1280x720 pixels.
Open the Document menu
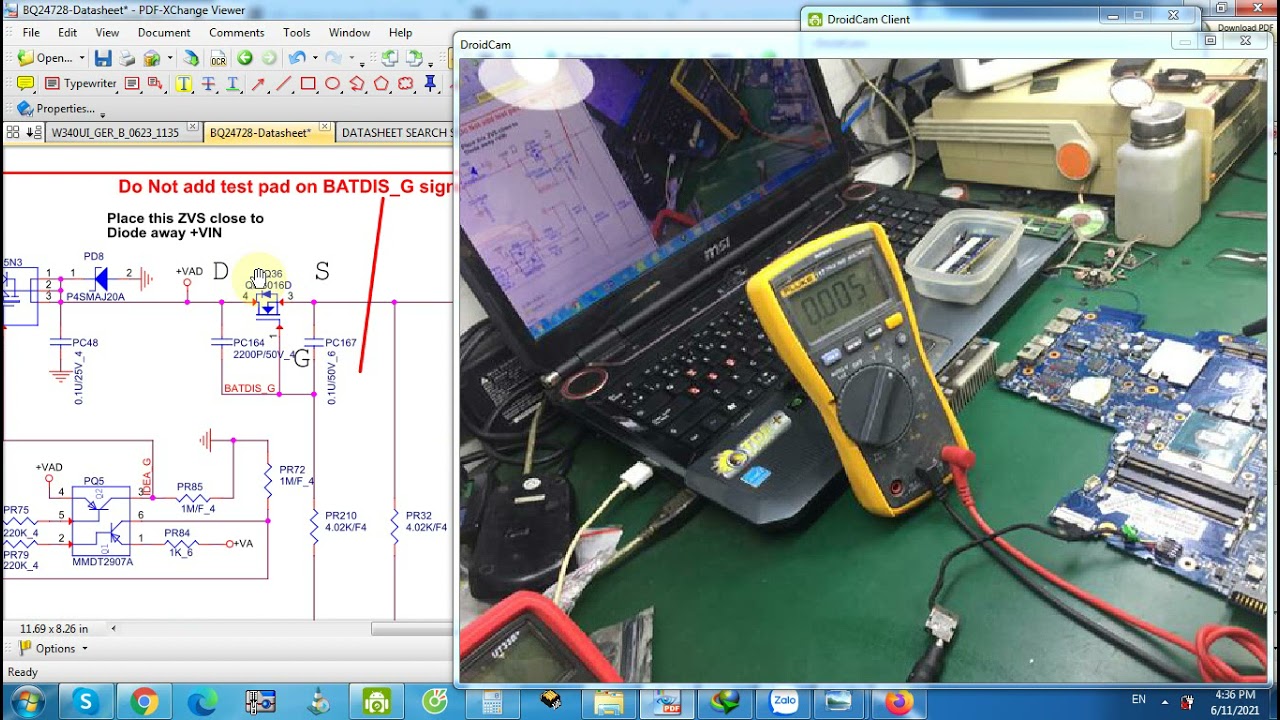pos(164,33)
